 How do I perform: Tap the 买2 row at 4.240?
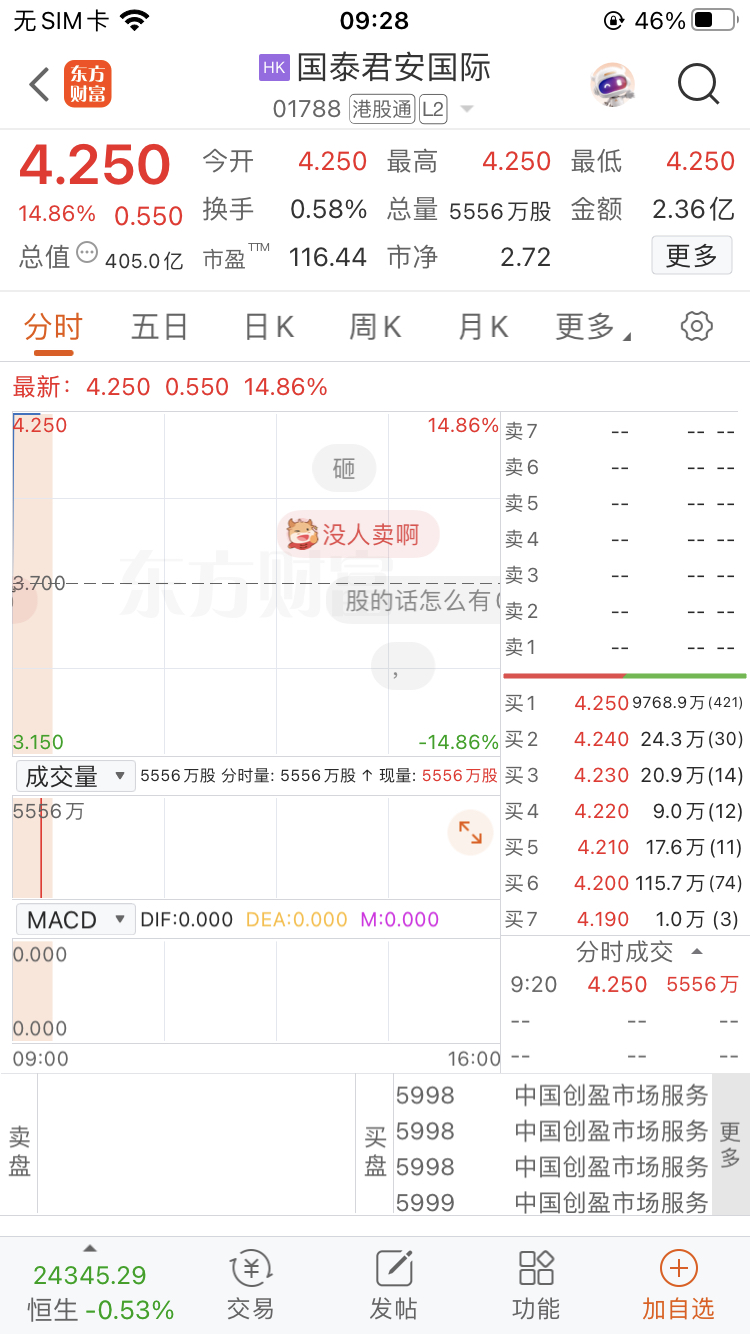[625, 739]
